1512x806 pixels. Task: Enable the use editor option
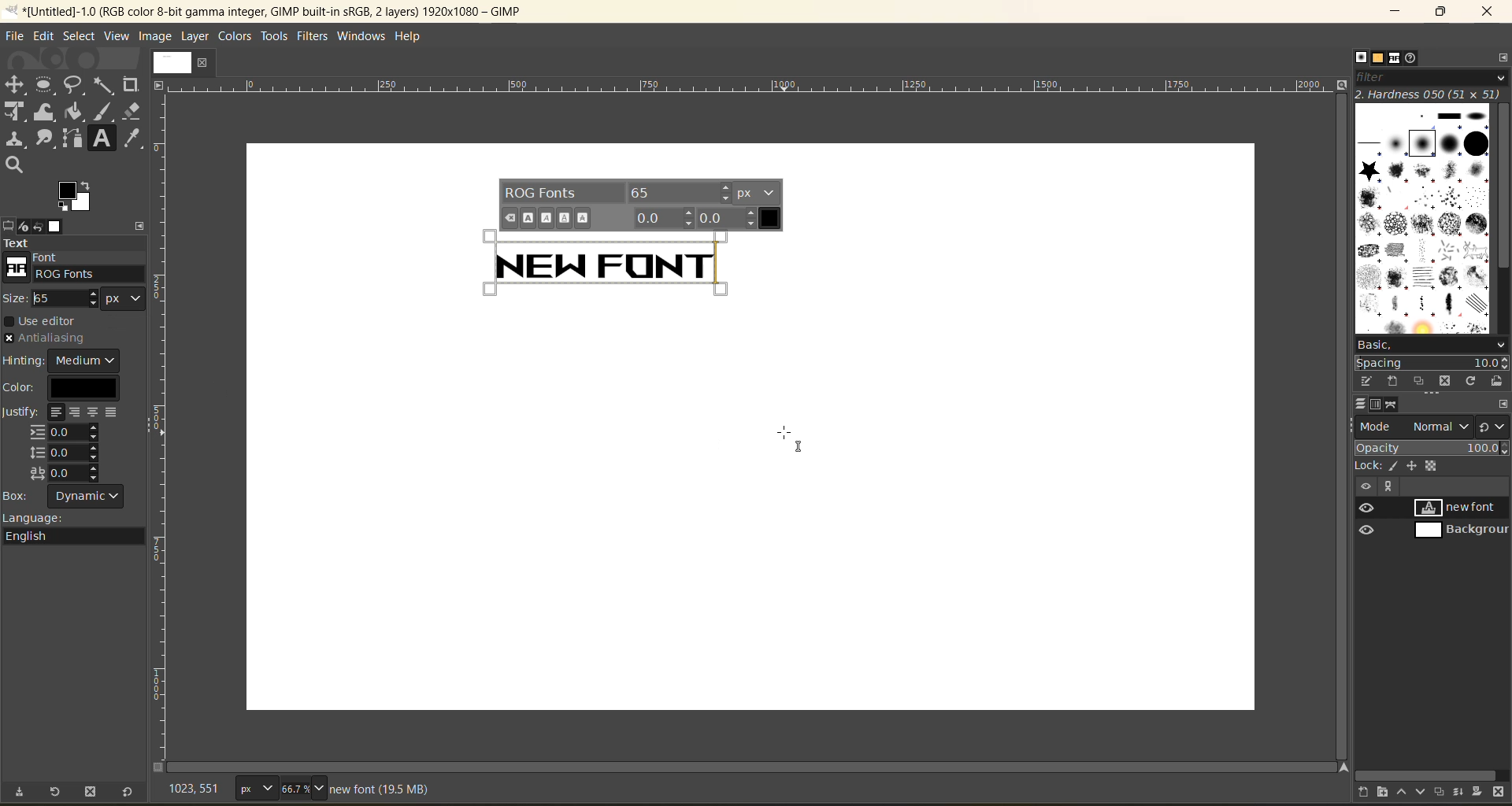[9, 324]
